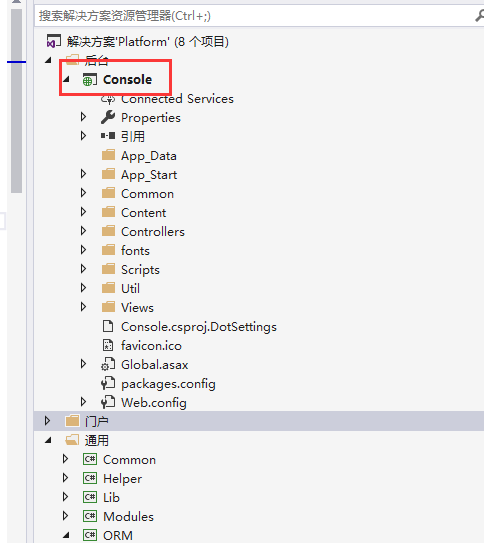Click the packages.config file icon
Viewport: 484px width, 543px height.
pyautogui.click(x=108, y=383)
